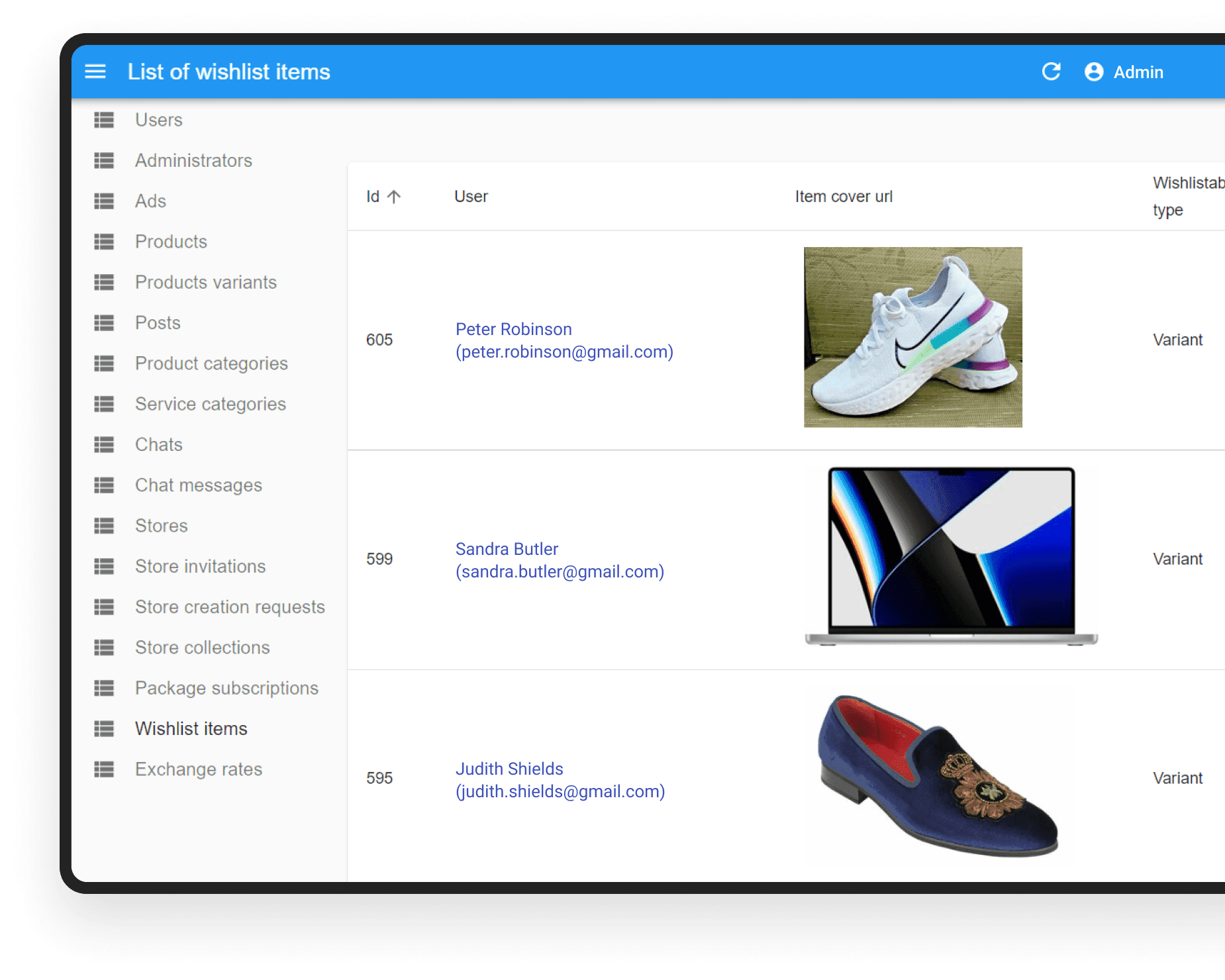Click the Admin account avatar icon
The width and height of the screenshot is (1225, 980).
(x=1094, y=72)
